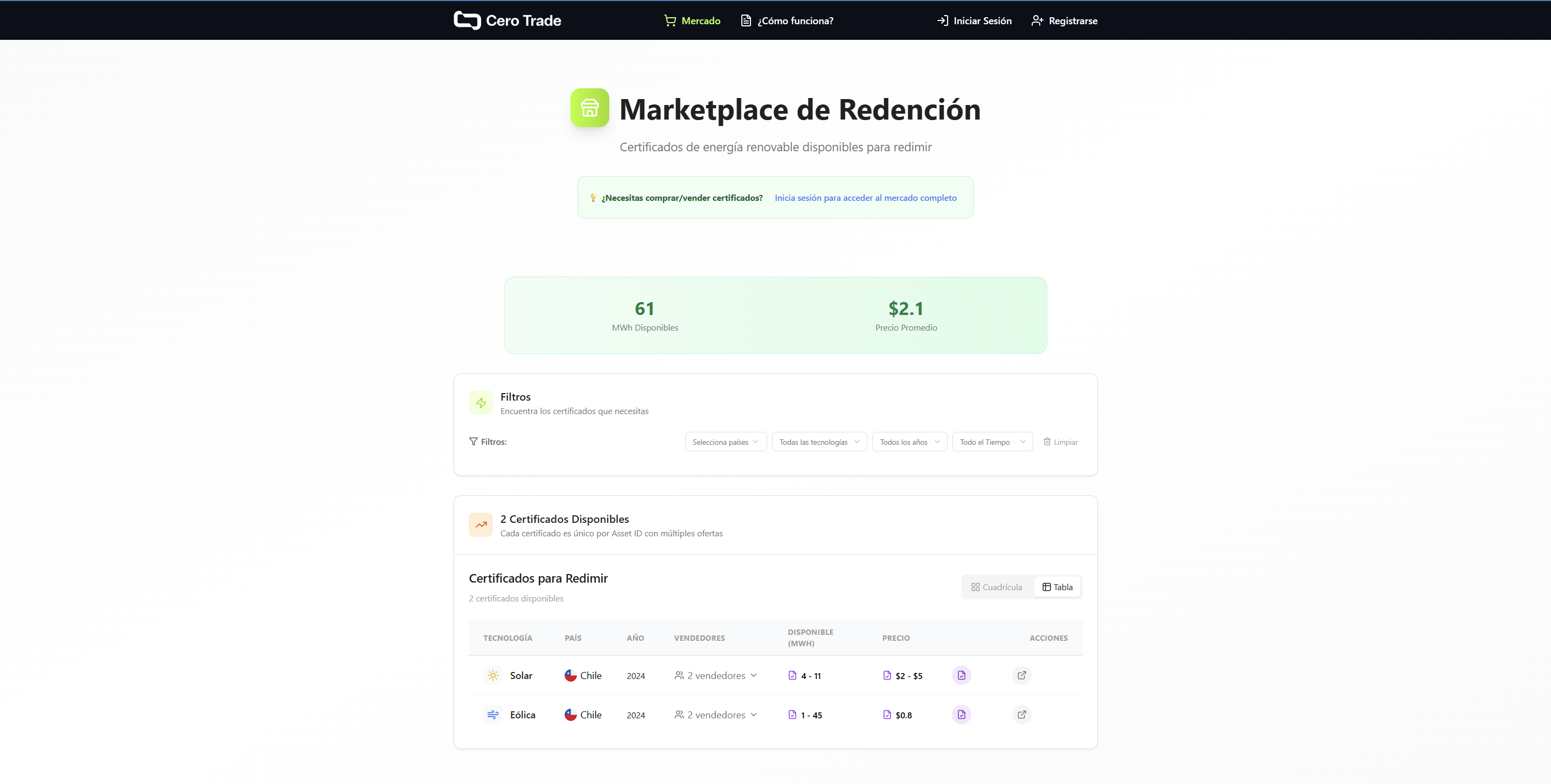Select the Mercado menu item

pyautogui.click(x=692, y=20)
